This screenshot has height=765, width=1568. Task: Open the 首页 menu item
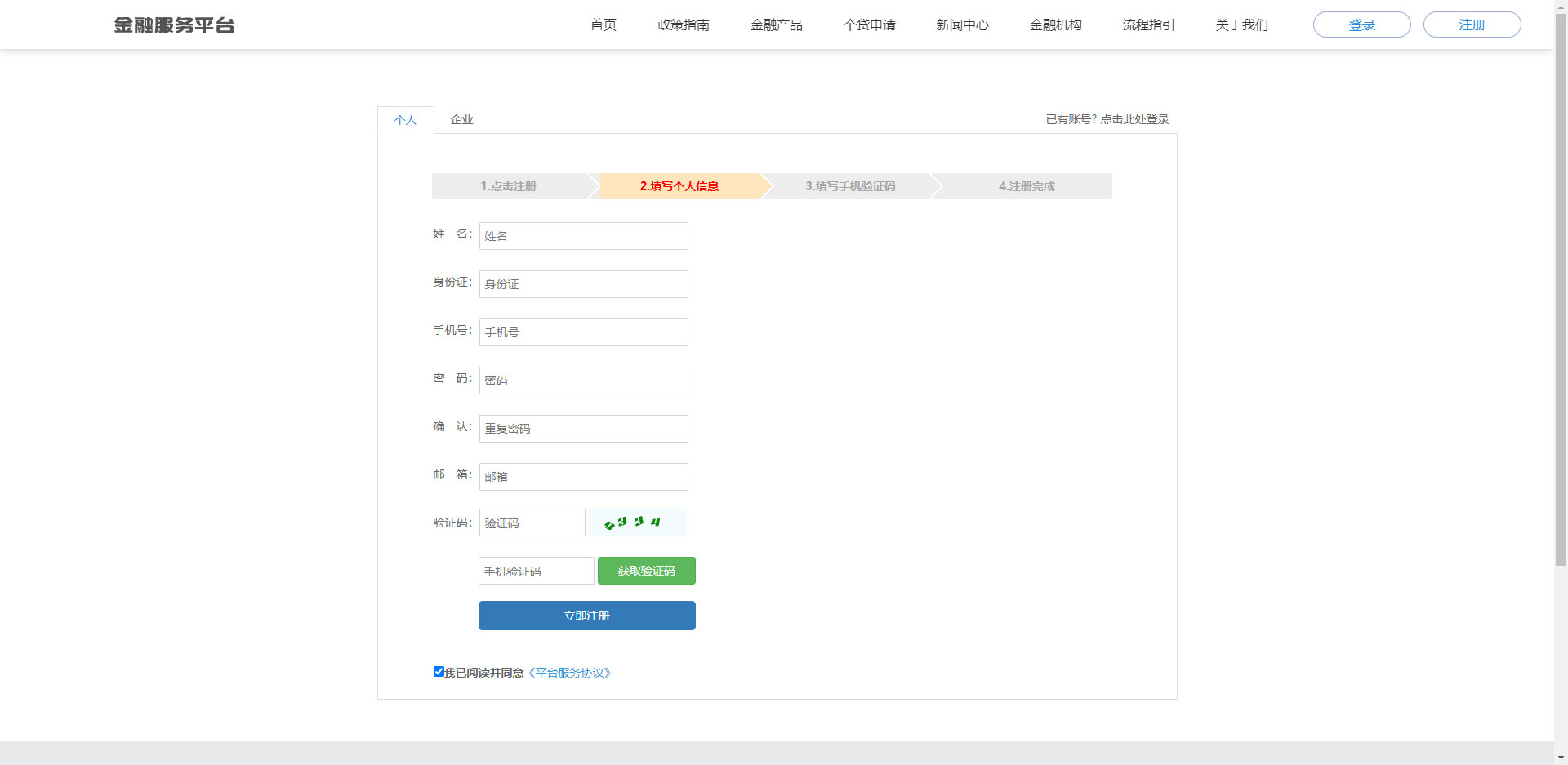(x=604, y=25)
